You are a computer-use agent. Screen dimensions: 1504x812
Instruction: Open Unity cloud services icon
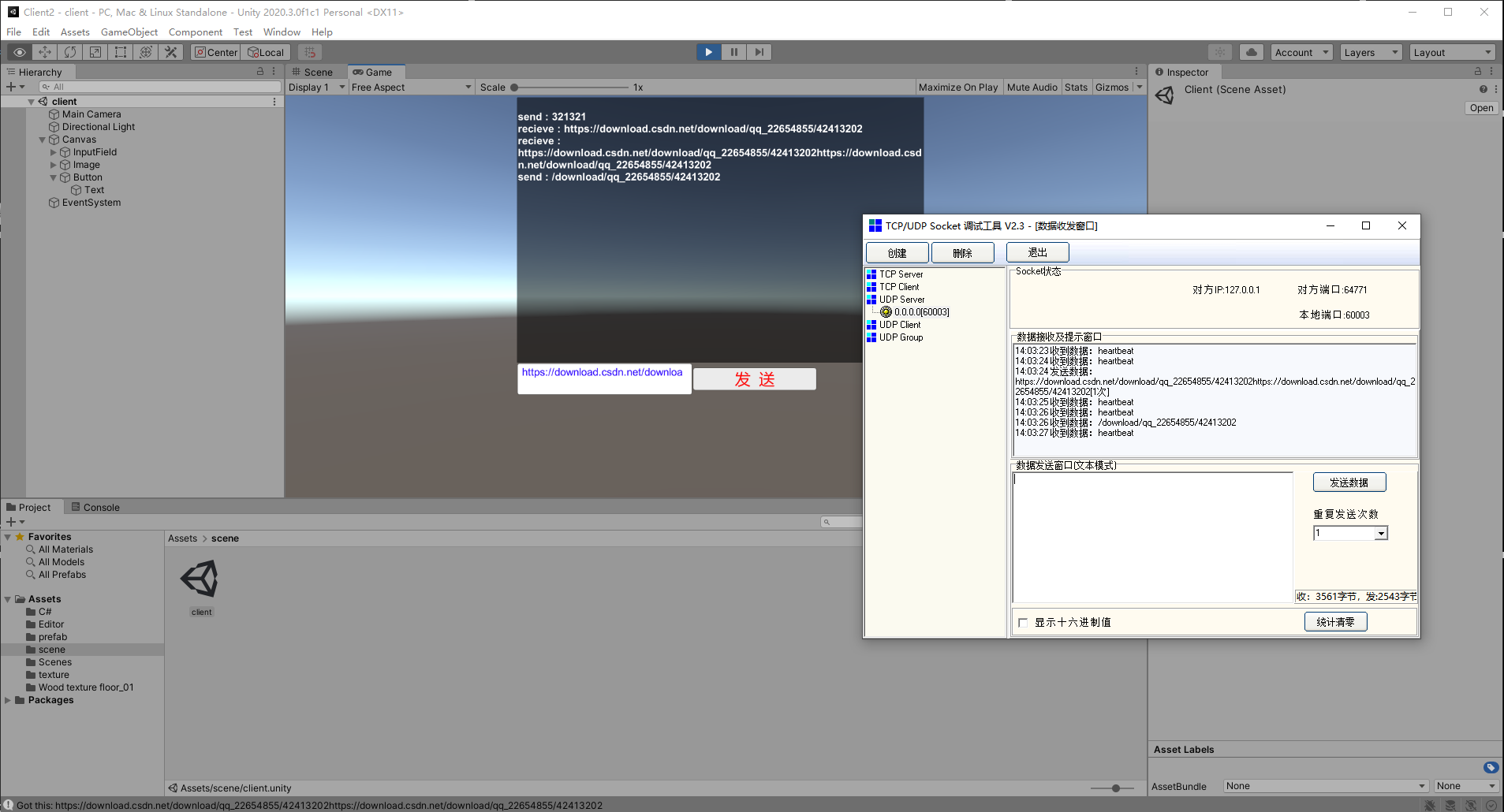point(1252,52)
